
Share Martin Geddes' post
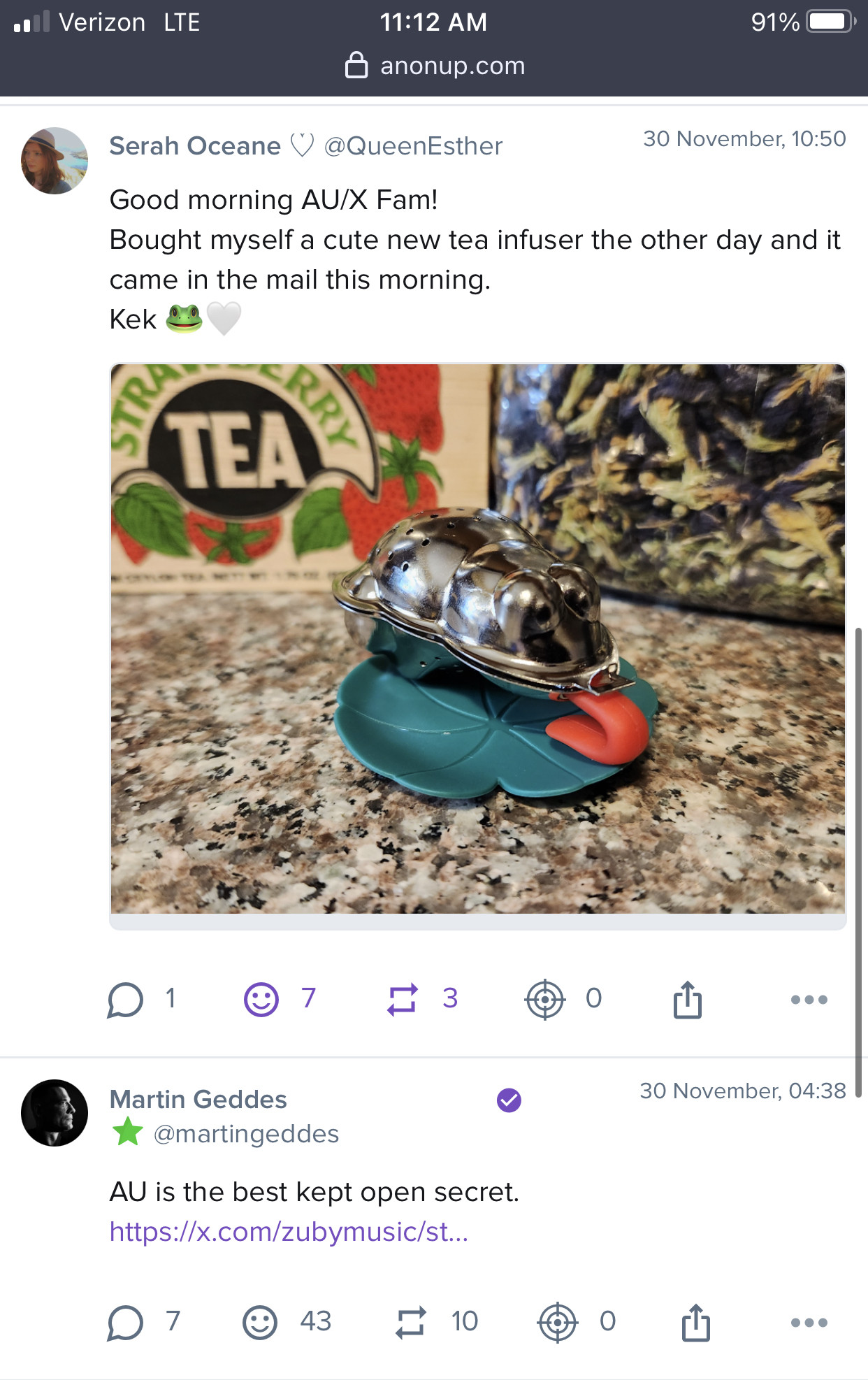coord(696,1323)
